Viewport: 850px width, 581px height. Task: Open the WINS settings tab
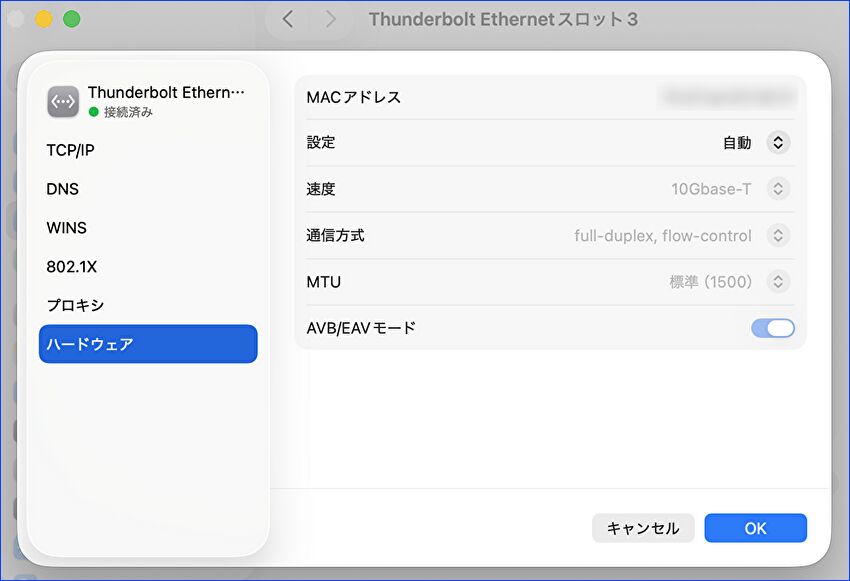click(67, 228)
